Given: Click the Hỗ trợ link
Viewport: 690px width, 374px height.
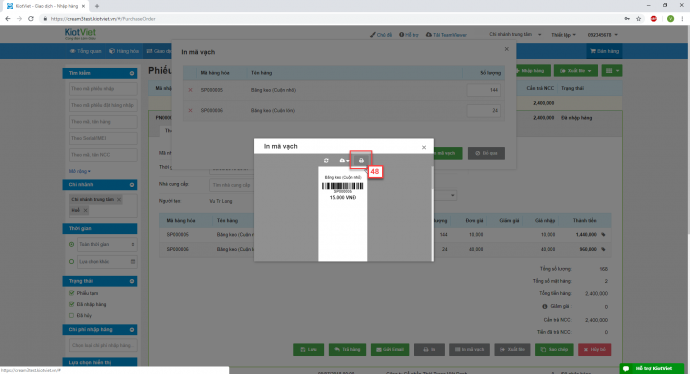Looking at the screenshot, I should [x=409, y=35].
